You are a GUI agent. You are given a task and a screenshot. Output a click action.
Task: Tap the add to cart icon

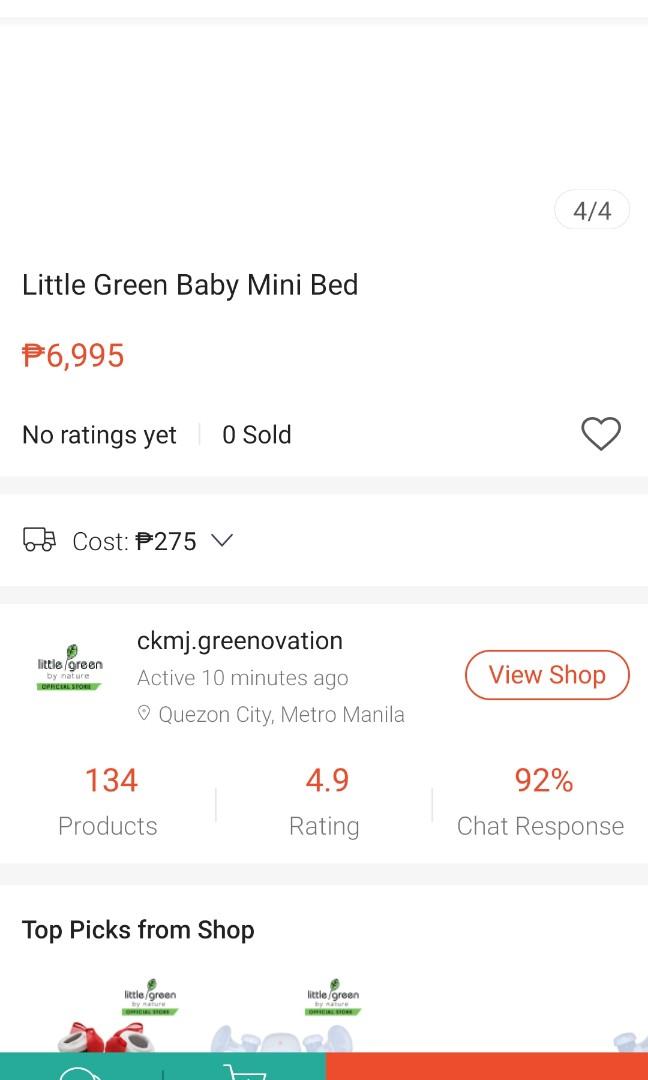pyautogui.click(x=243, y=1070)
